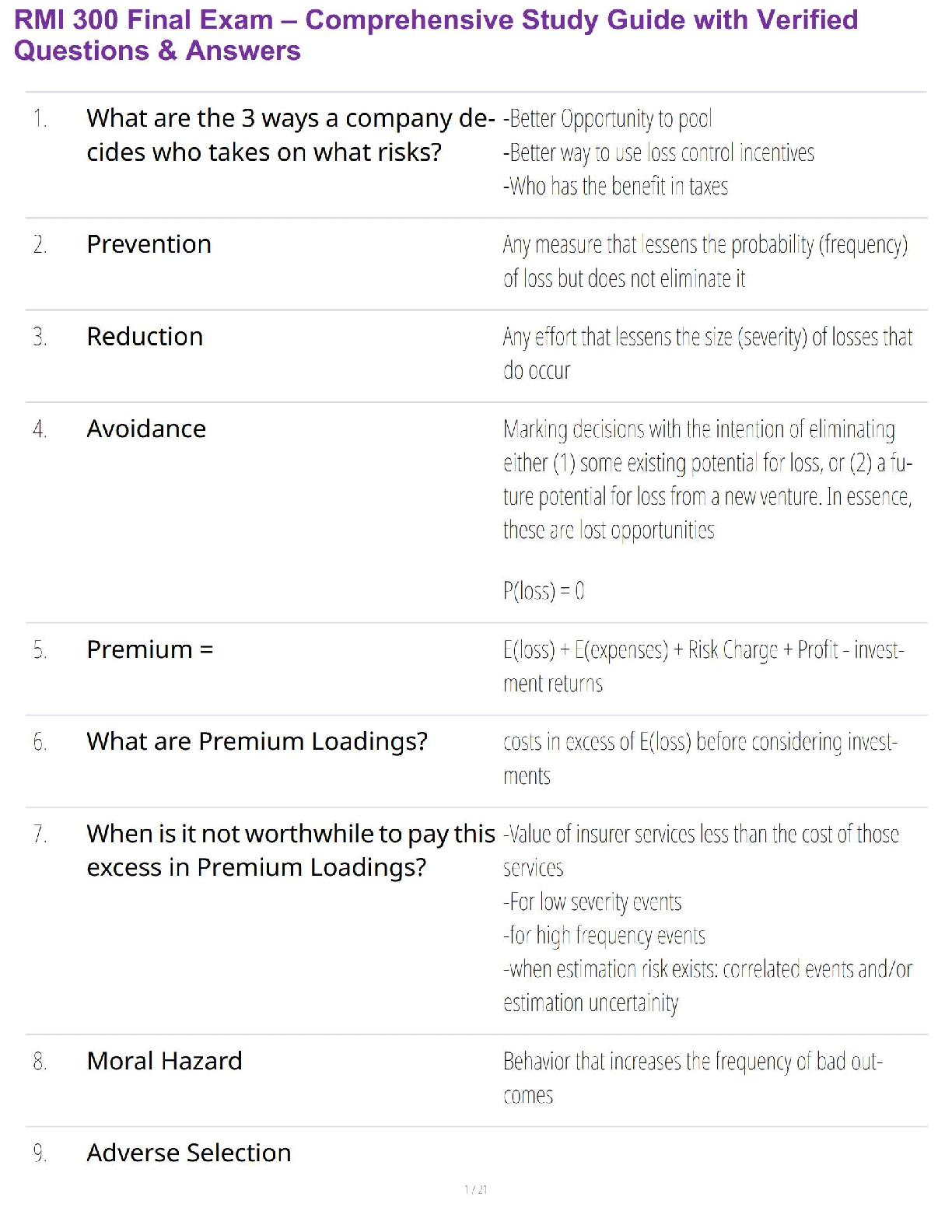The height and width of the screenshot is (1232, 952).
Task: Click Moral Hazard definition starting 'Behavior that increases'
Action: coord(692,1078)
